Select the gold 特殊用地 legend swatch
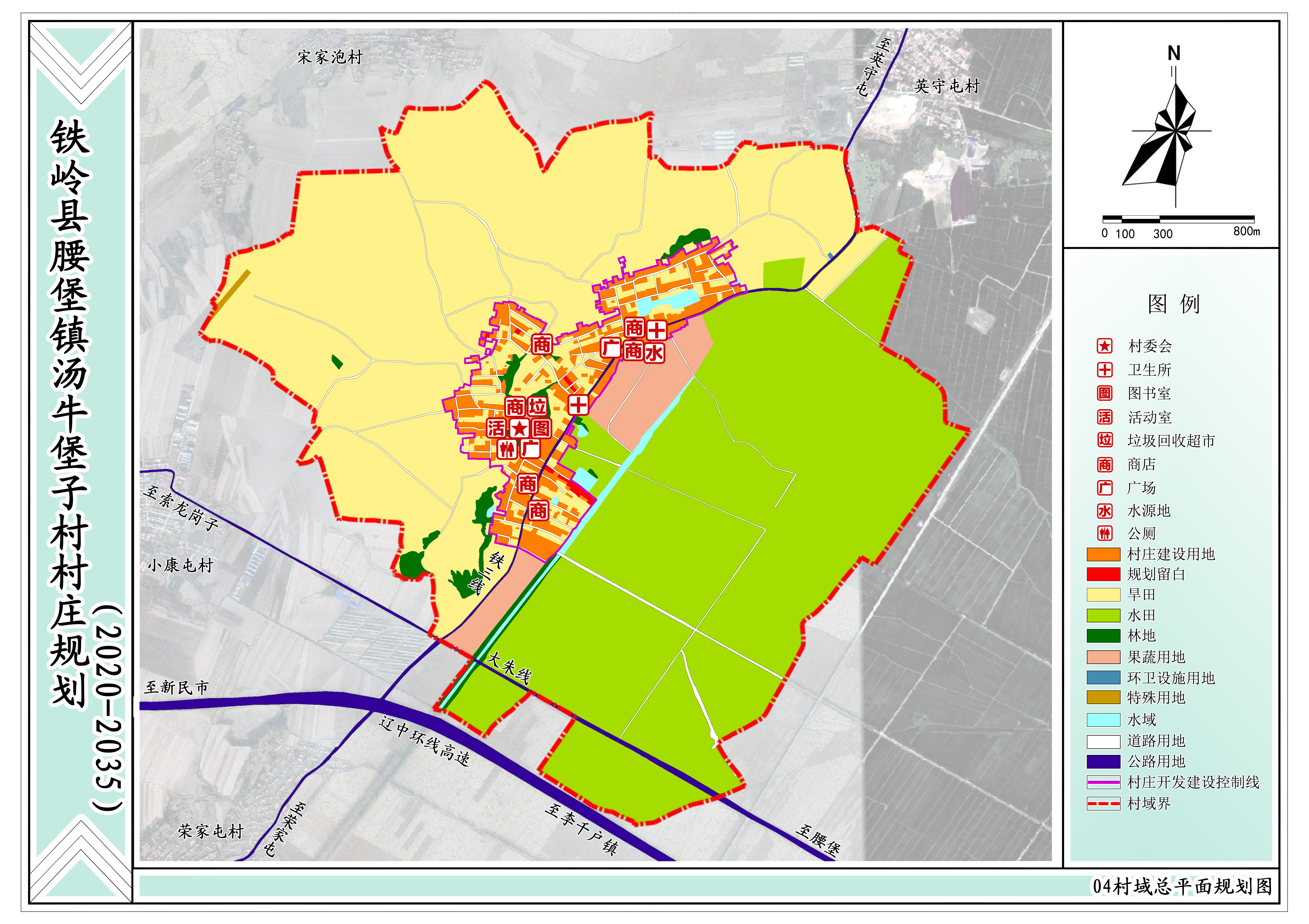Screen dimensions: 1309x924 (x=1103, y=698)
